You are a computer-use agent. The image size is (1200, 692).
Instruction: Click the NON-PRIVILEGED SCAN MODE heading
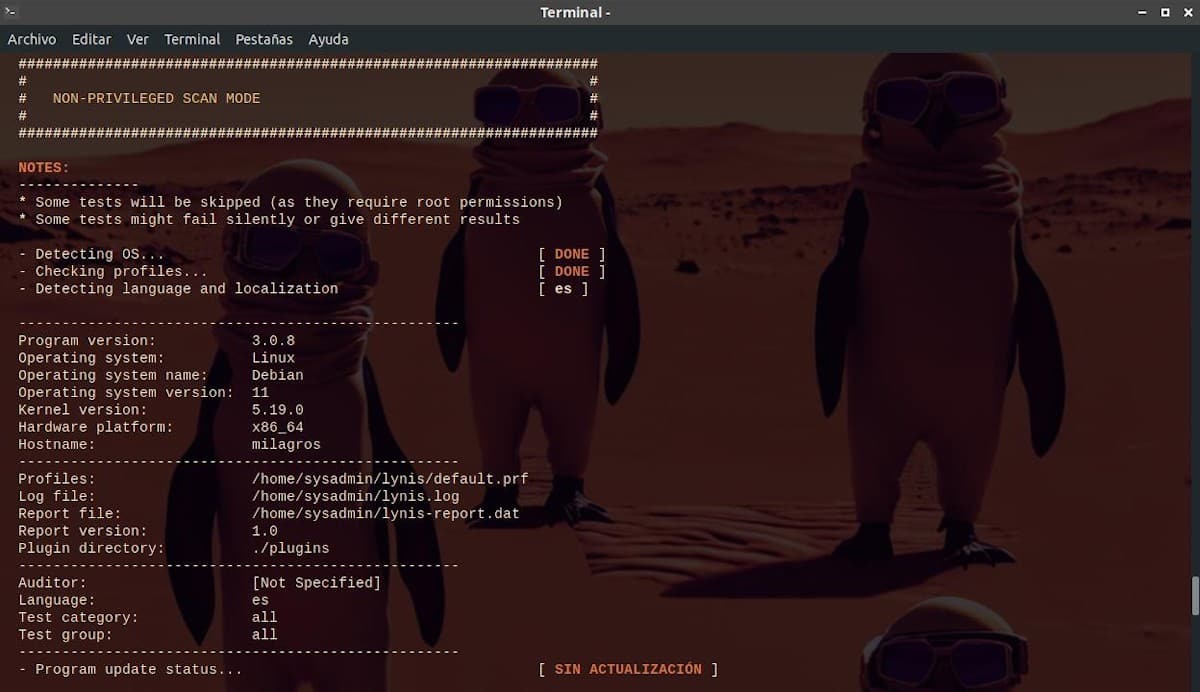(156, 98)
